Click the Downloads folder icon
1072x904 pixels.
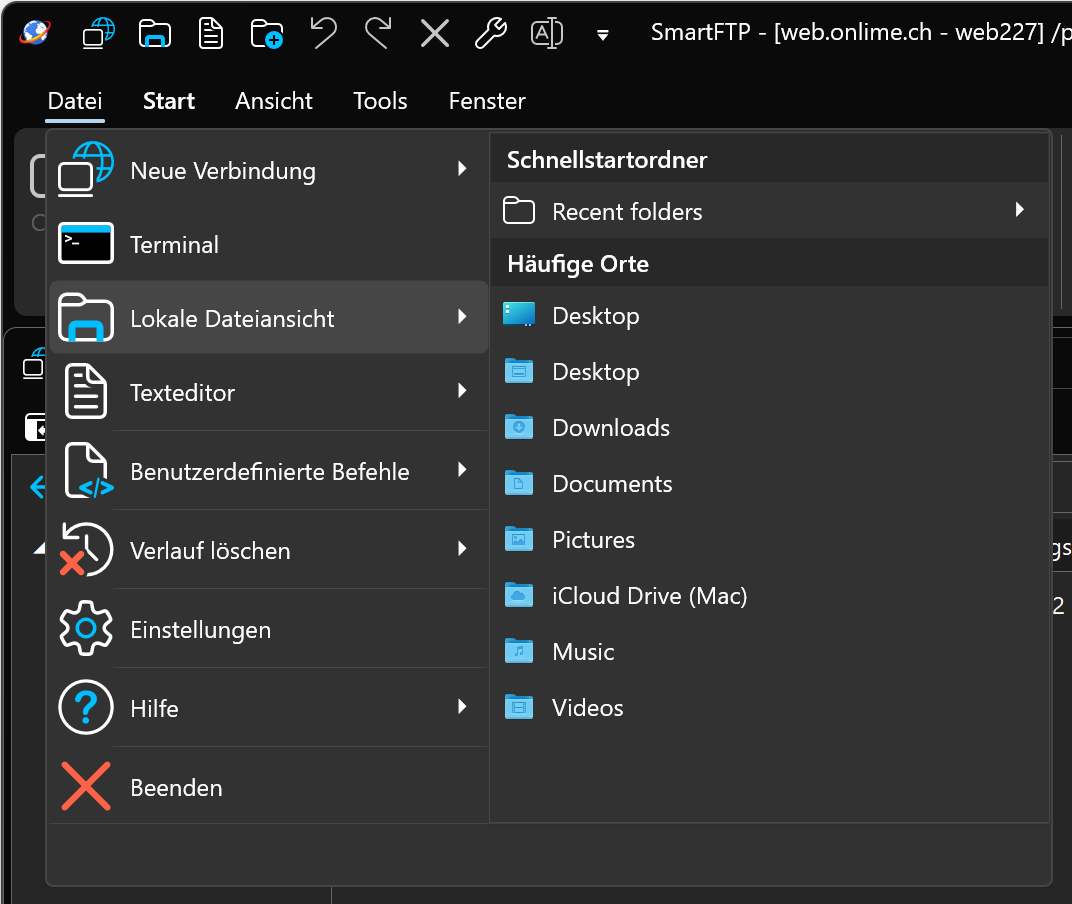(x=519, y=427)
